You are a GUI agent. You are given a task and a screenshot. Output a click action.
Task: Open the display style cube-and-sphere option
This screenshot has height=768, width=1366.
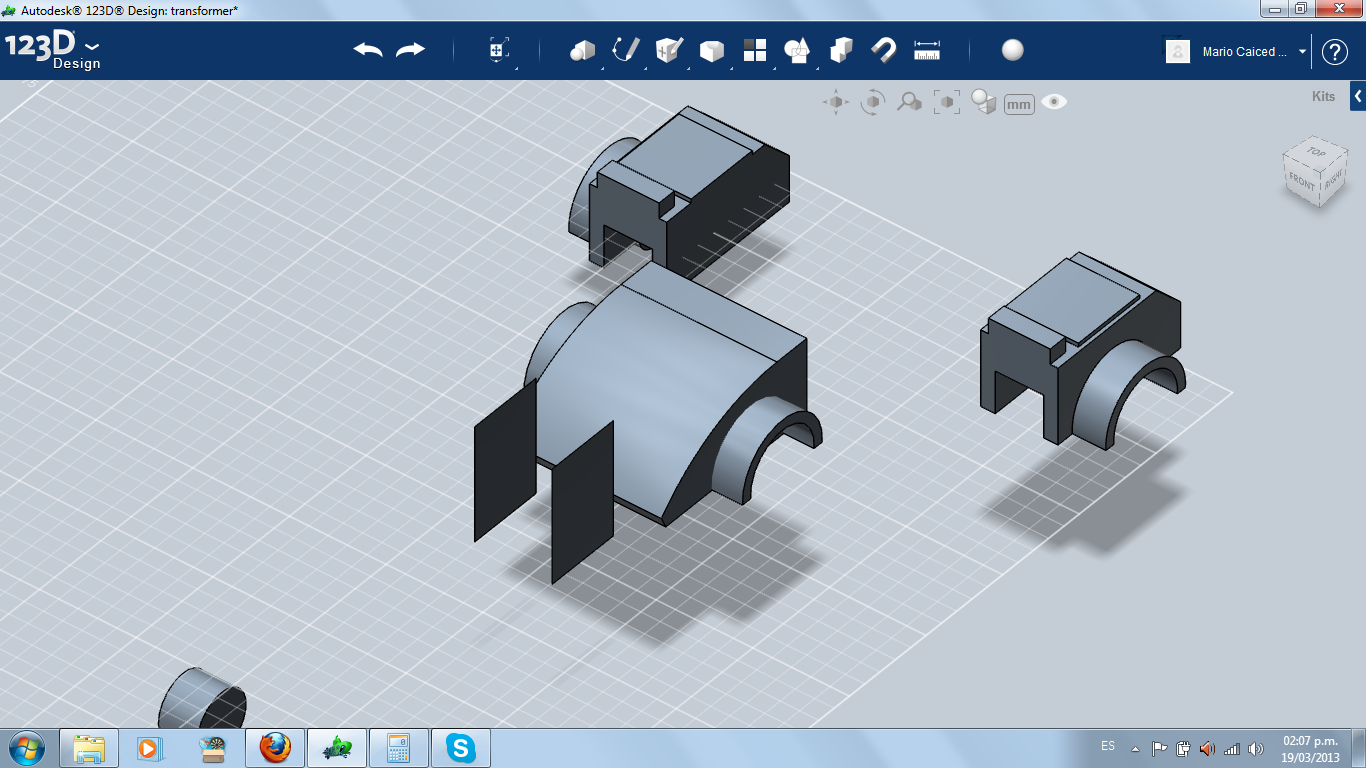[x=984, y=102]
